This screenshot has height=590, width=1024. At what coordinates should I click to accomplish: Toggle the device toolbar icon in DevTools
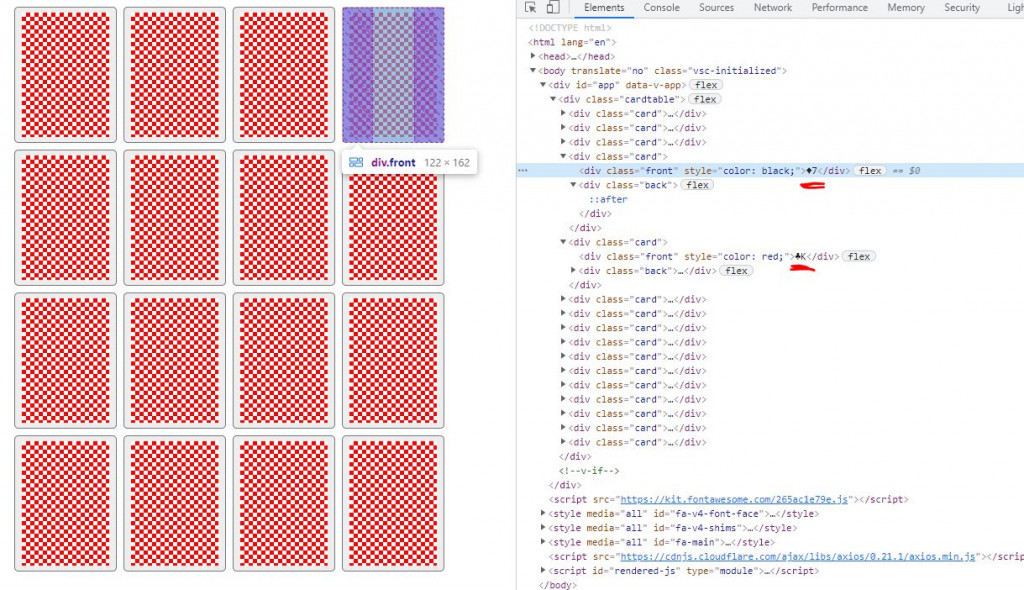click(552, 7)
